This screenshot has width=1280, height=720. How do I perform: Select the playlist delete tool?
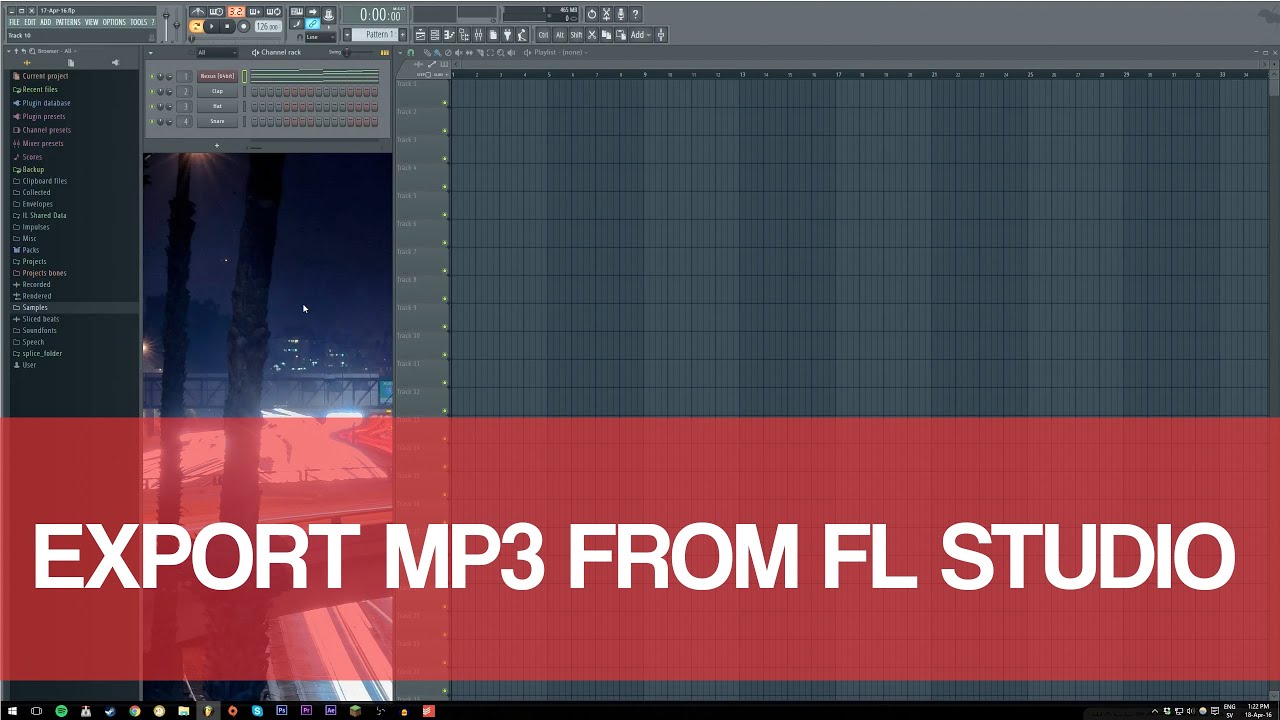[448, 52]
